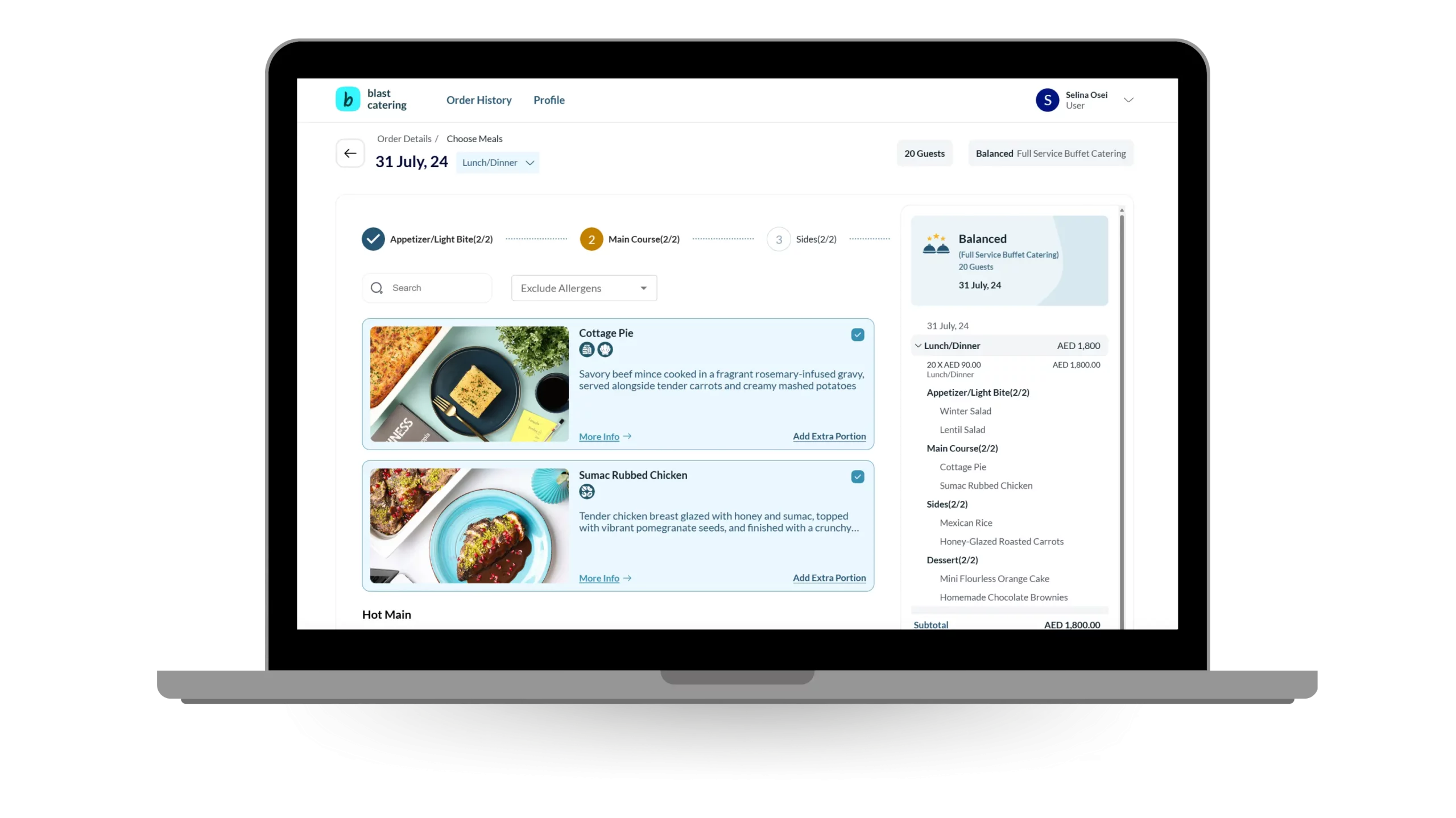
Task: Click the search magnifier icon in meal search
Action: [377, 288]
